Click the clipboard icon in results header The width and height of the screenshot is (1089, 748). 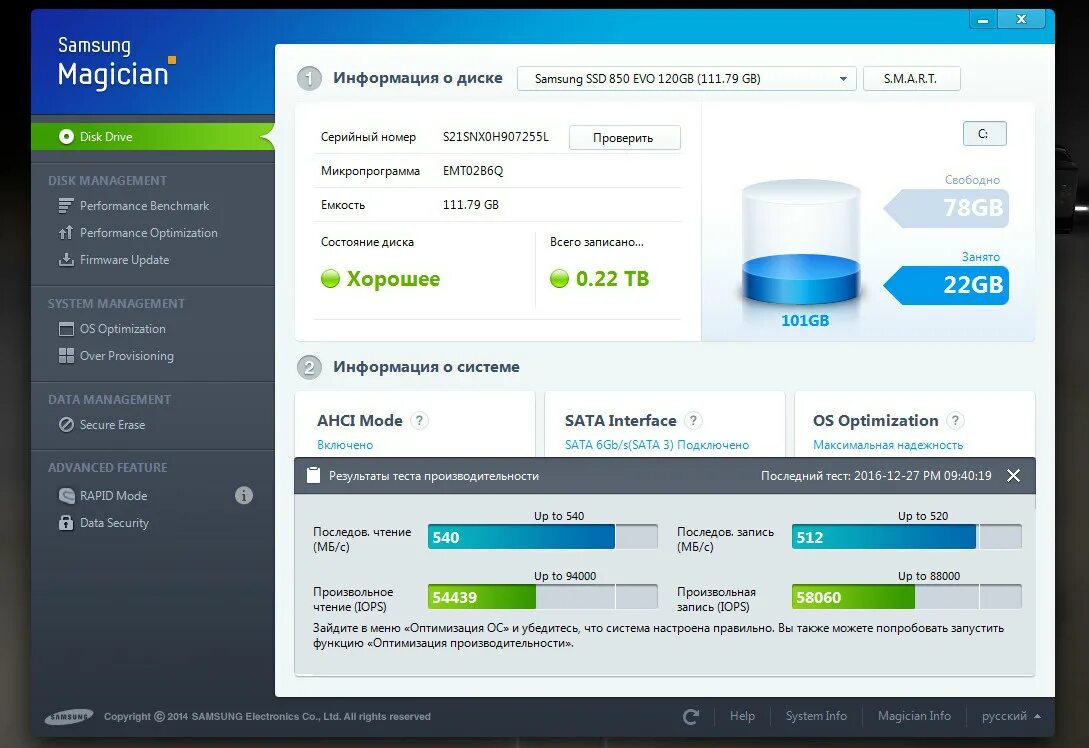click(x=313, y=475)
